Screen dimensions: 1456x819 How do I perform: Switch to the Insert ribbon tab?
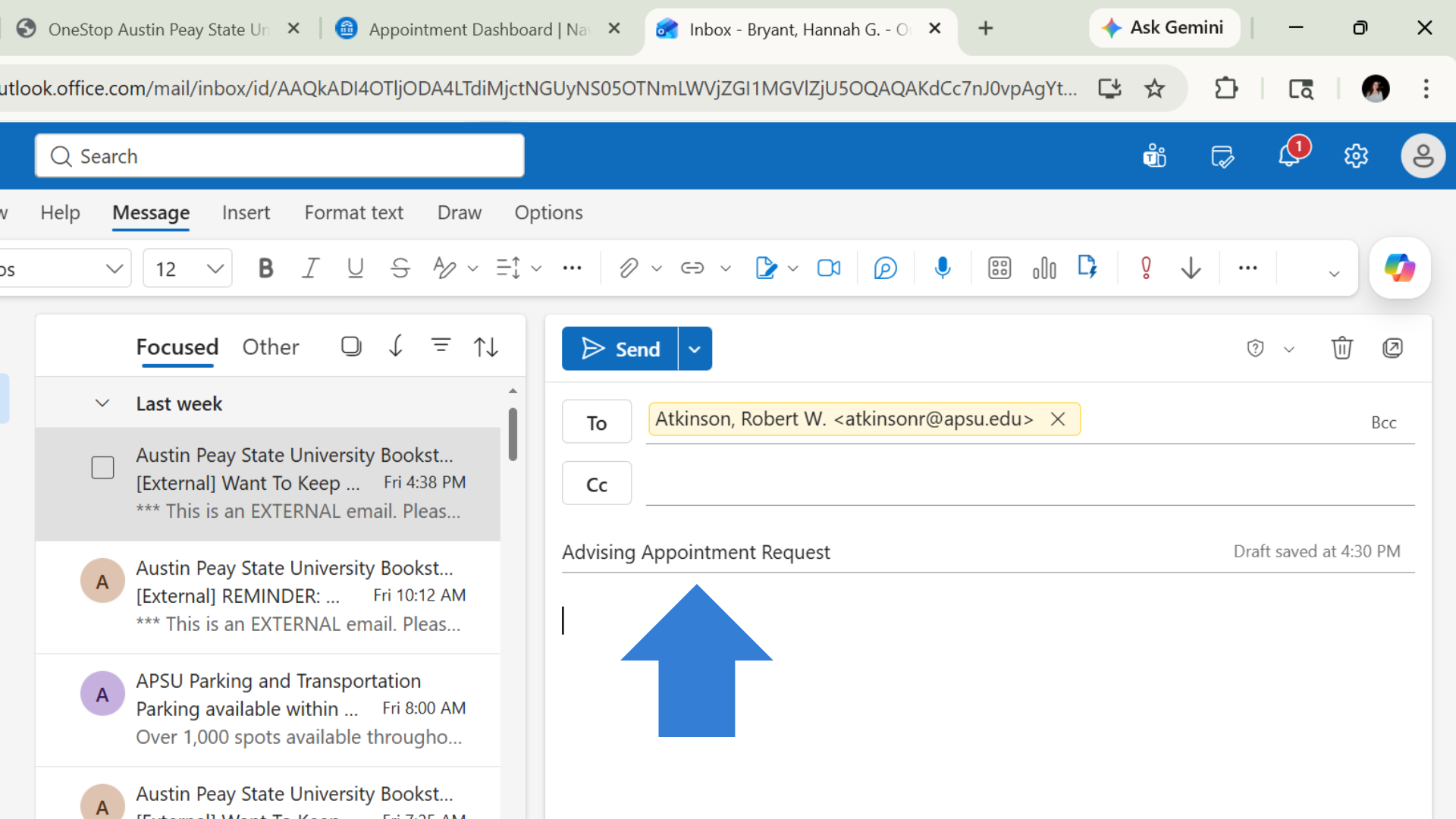point(246,213)
